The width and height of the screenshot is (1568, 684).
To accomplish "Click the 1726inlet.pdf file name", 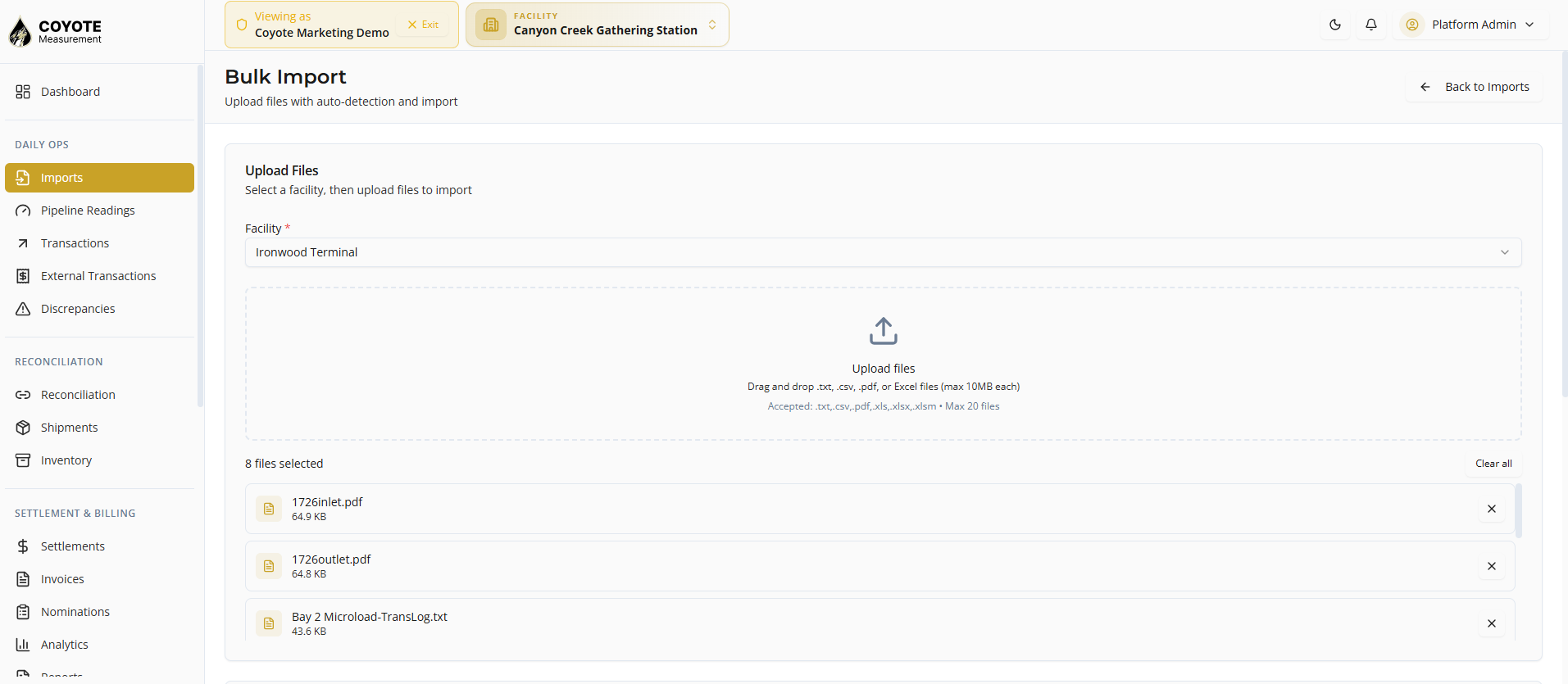I will (327, 502).
